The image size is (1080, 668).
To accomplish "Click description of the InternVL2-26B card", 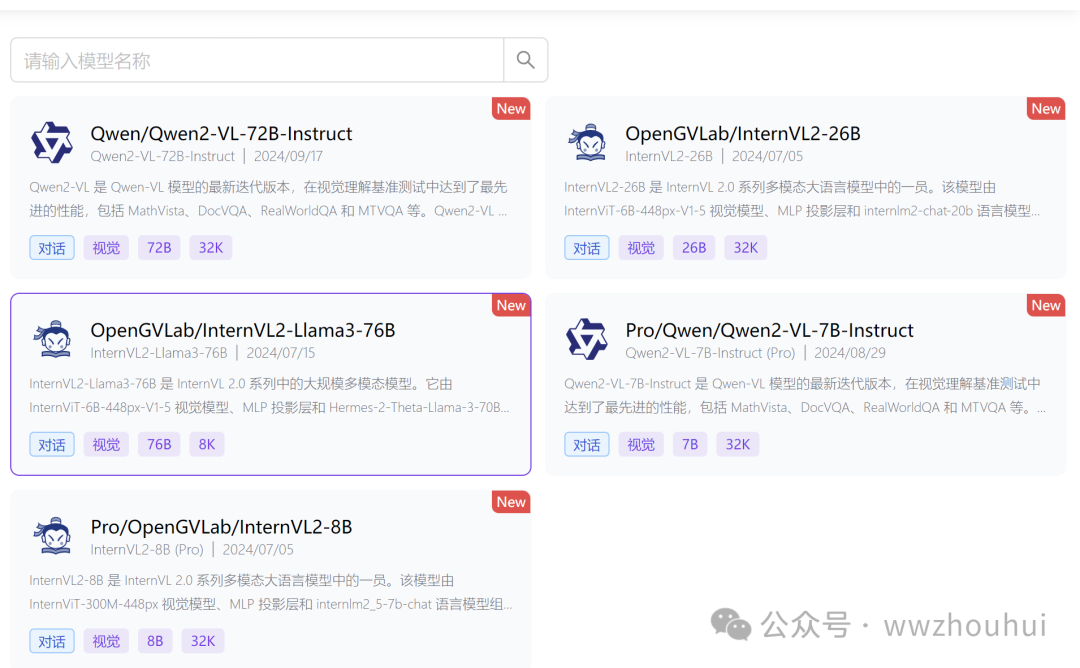I will pyautogui.click(x=802, y=199).
